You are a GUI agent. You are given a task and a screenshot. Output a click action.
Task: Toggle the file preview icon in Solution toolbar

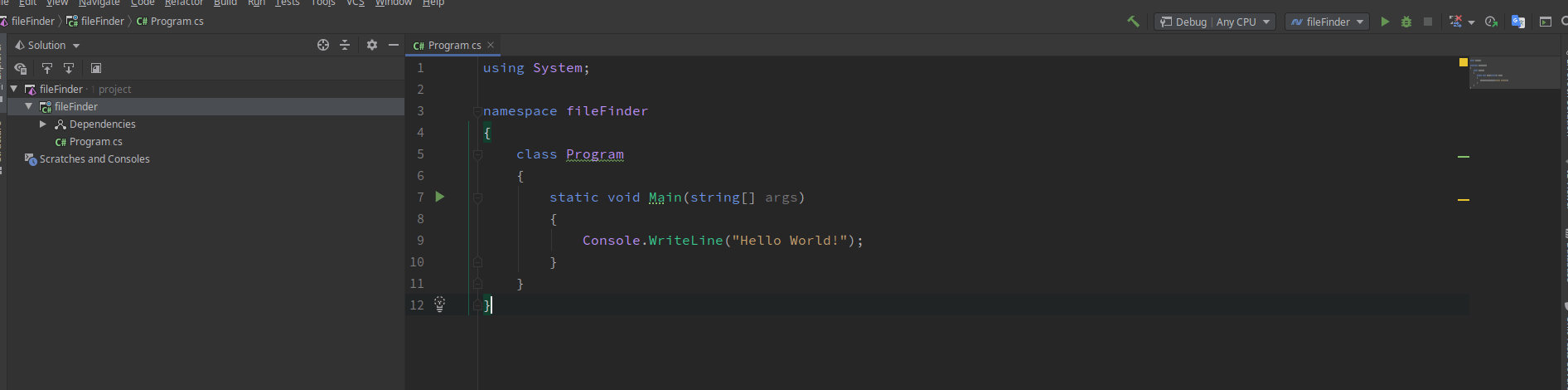click(96, 68)
